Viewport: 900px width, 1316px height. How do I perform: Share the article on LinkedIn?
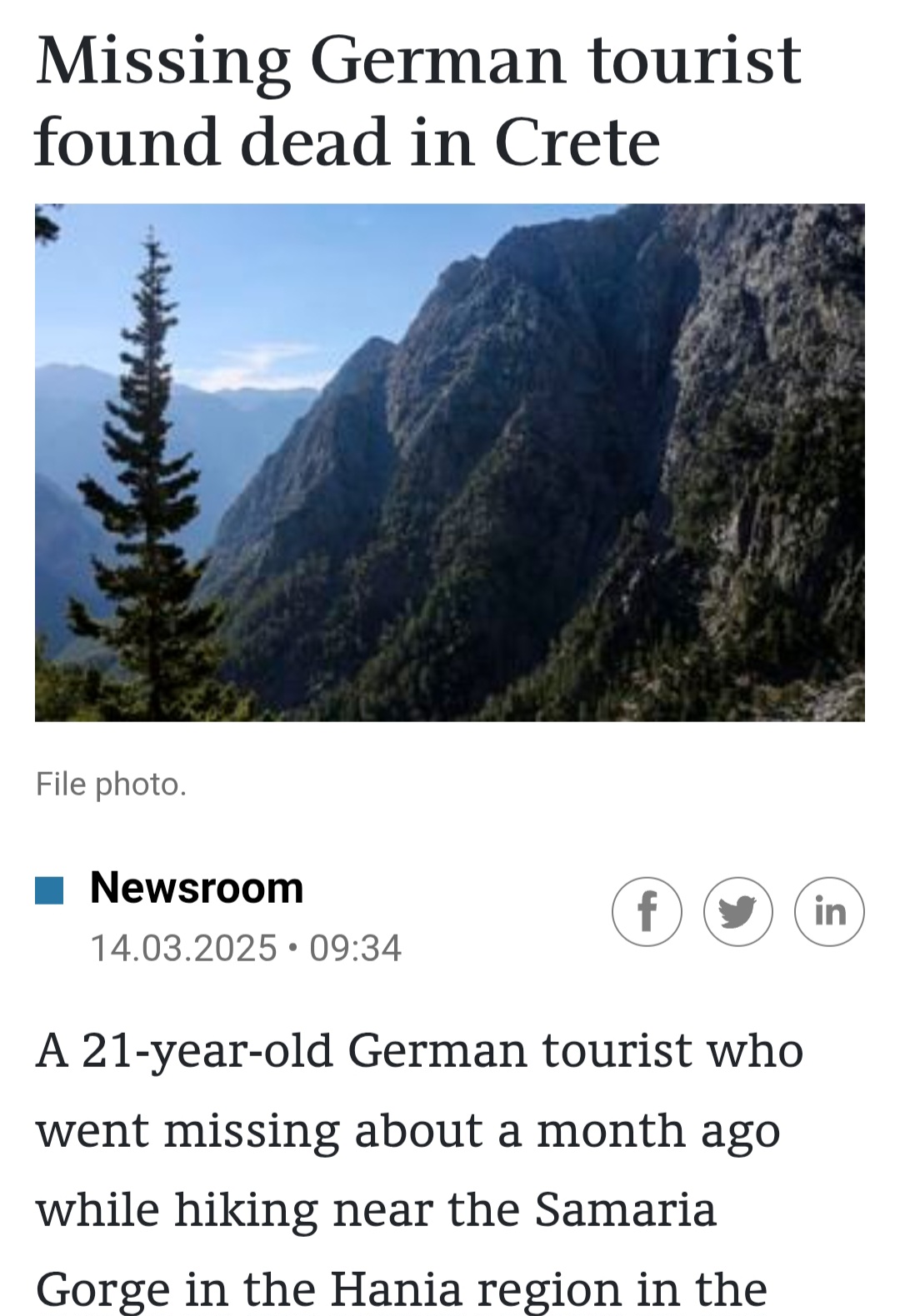coord(829,912)
